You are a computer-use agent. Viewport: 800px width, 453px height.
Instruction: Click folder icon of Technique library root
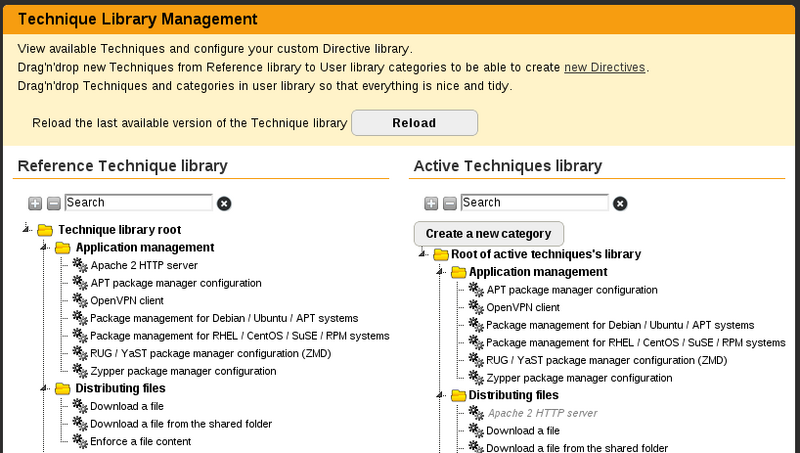pyautogui.click(x=45, y=230)
